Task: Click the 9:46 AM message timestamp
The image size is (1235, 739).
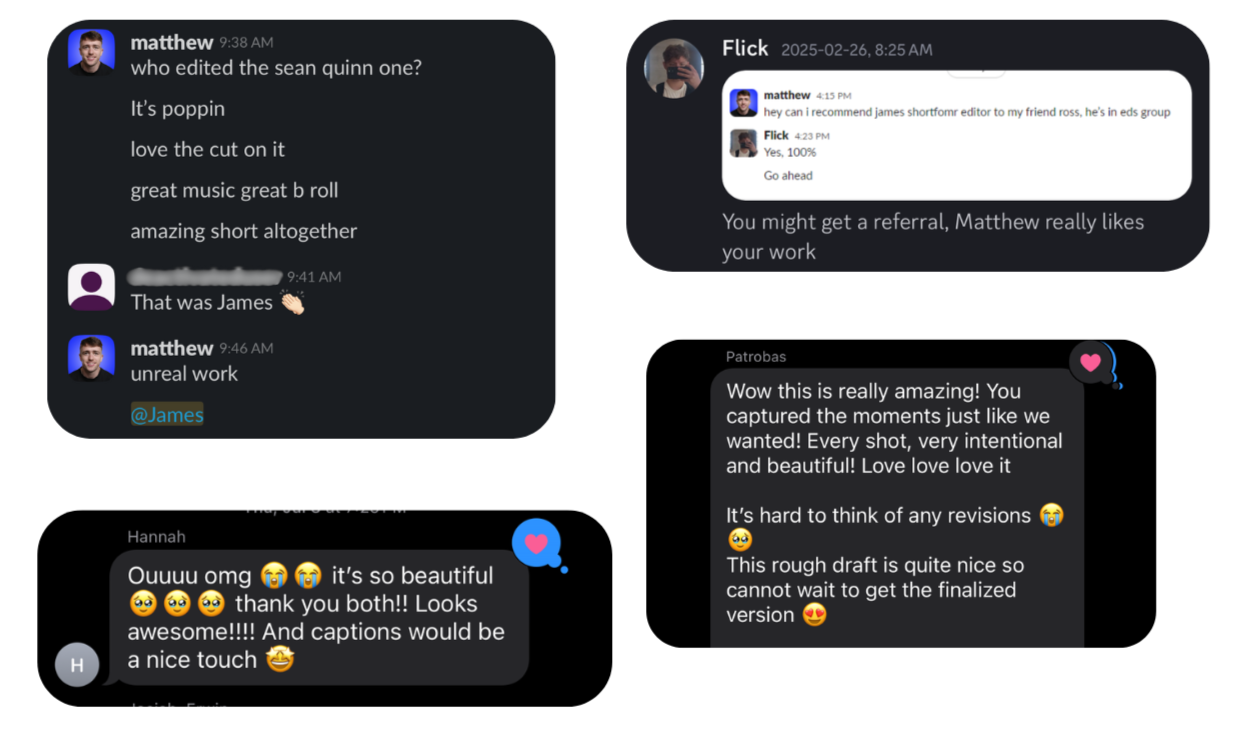Action: [x=246, y=348]
